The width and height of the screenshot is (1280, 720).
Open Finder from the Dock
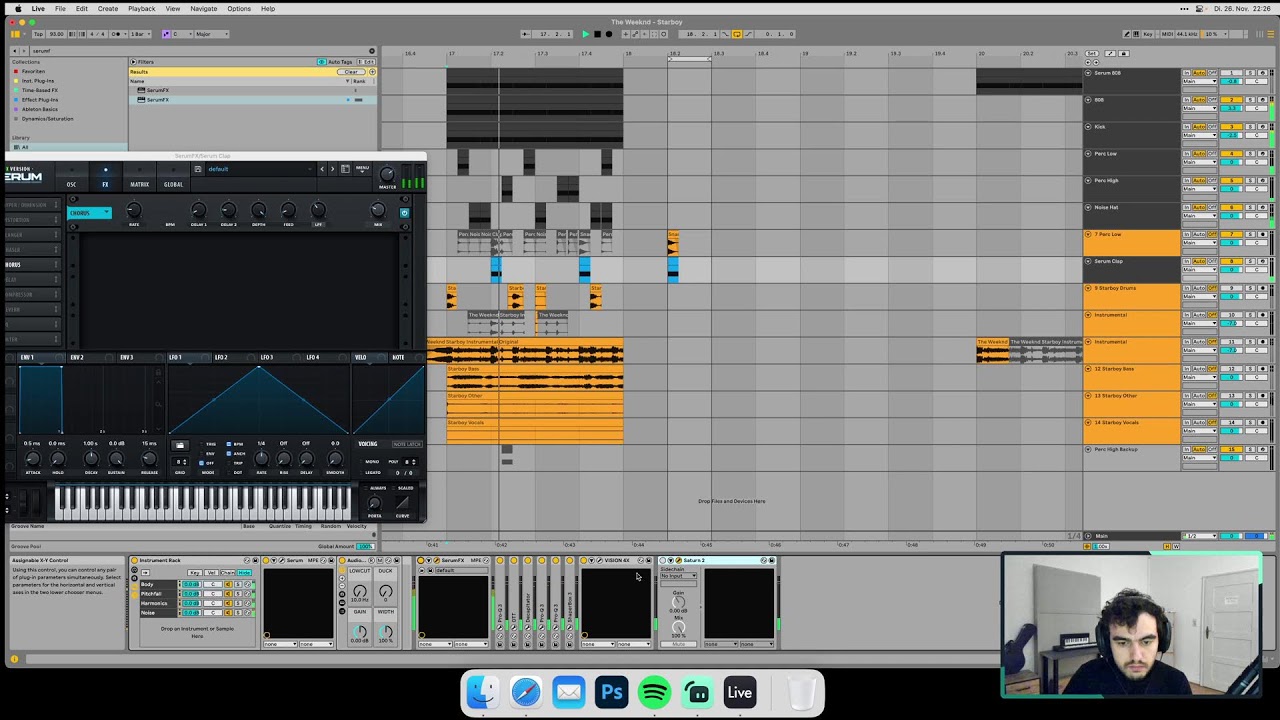click(482, 692)
